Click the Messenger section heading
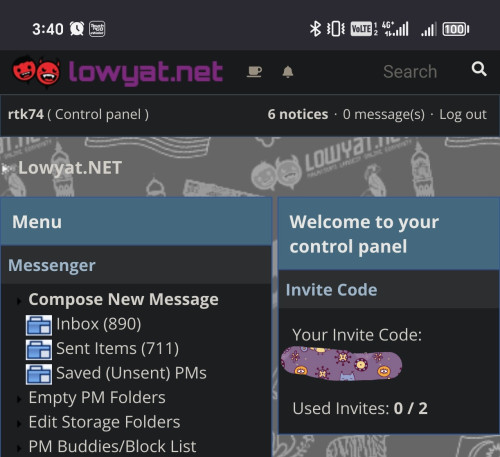The height and width of the screenshot is (457, 500). point(52,266)
